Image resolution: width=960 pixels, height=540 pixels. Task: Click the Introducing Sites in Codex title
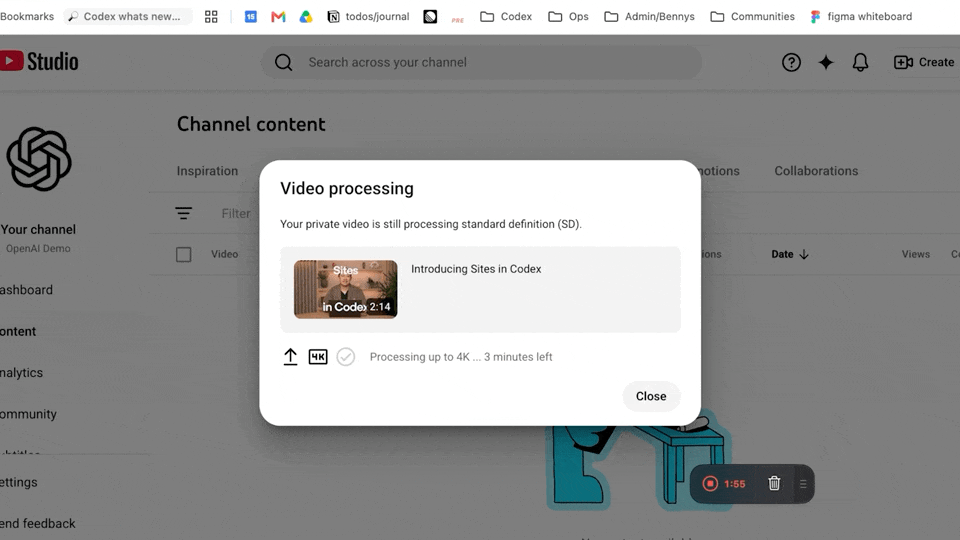point(476,269)
